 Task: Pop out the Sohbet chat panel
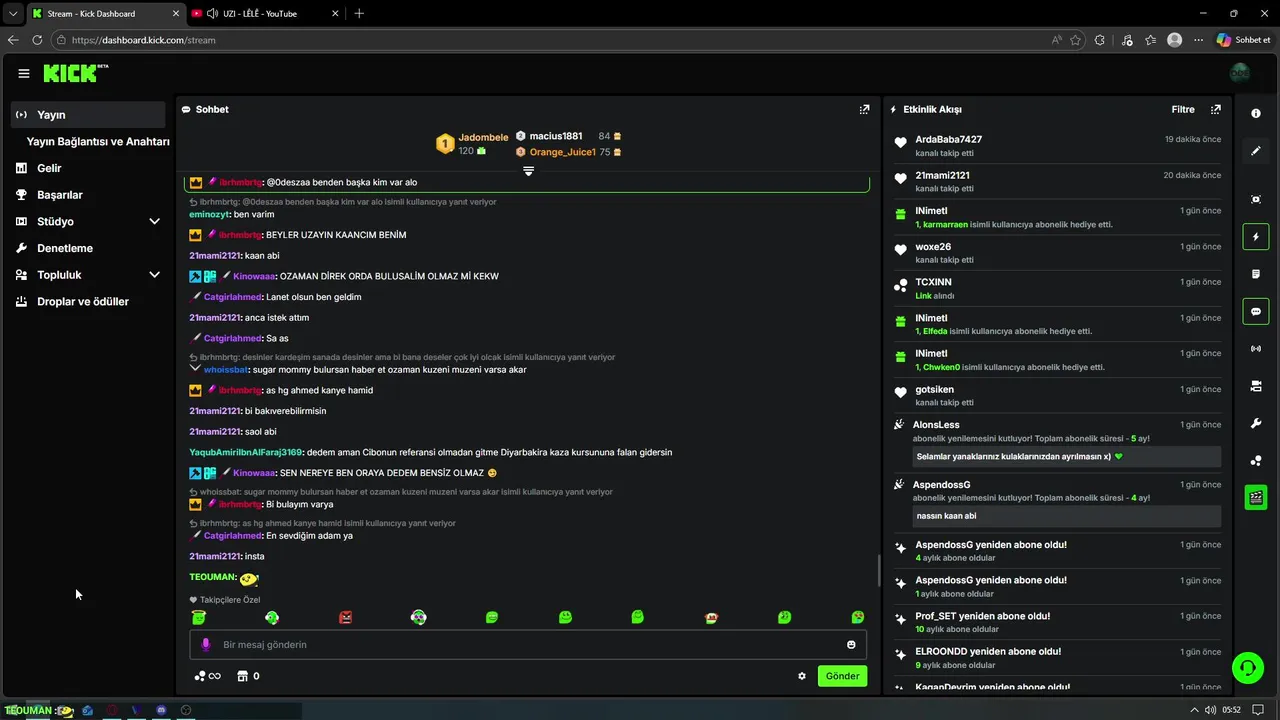pos(865,110)
